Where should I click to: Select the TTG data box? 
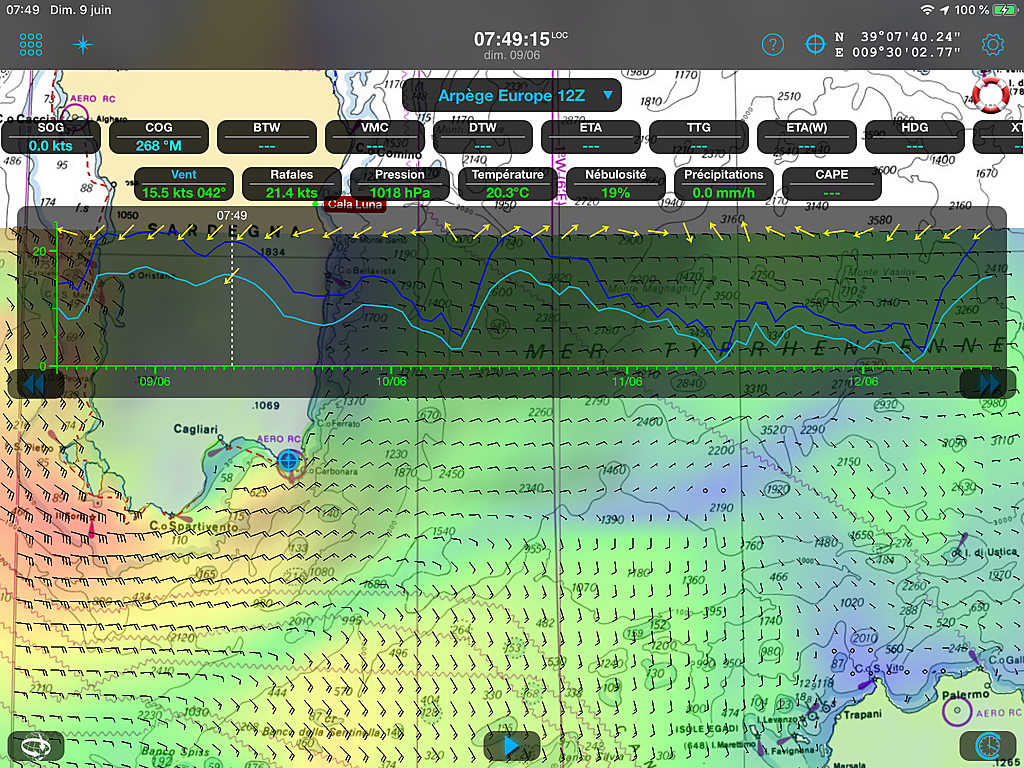coord(699,136)
